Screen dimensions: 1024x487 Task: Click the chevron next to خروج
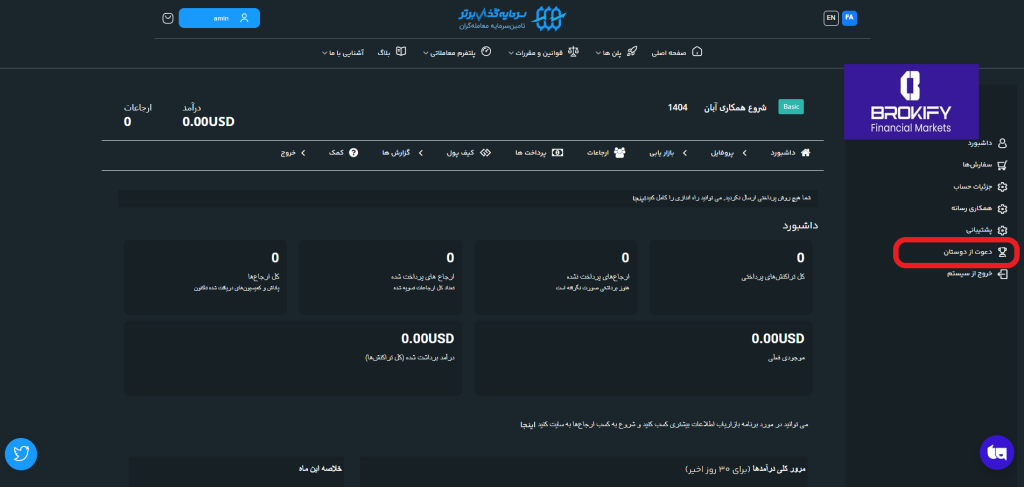click(303, 153)
